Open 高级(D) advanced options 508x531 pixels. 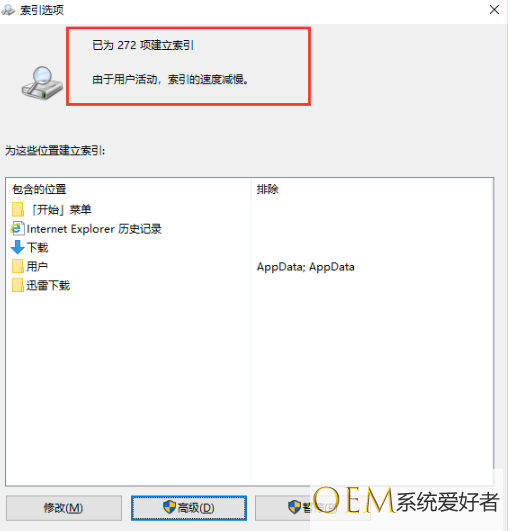189,508
